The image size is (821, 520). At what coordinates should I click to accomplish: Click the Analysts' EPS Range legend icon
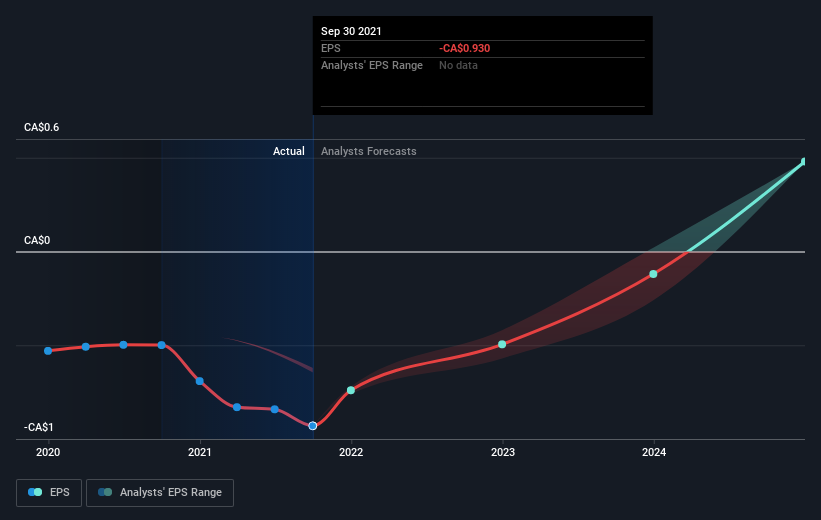point(105,492)
